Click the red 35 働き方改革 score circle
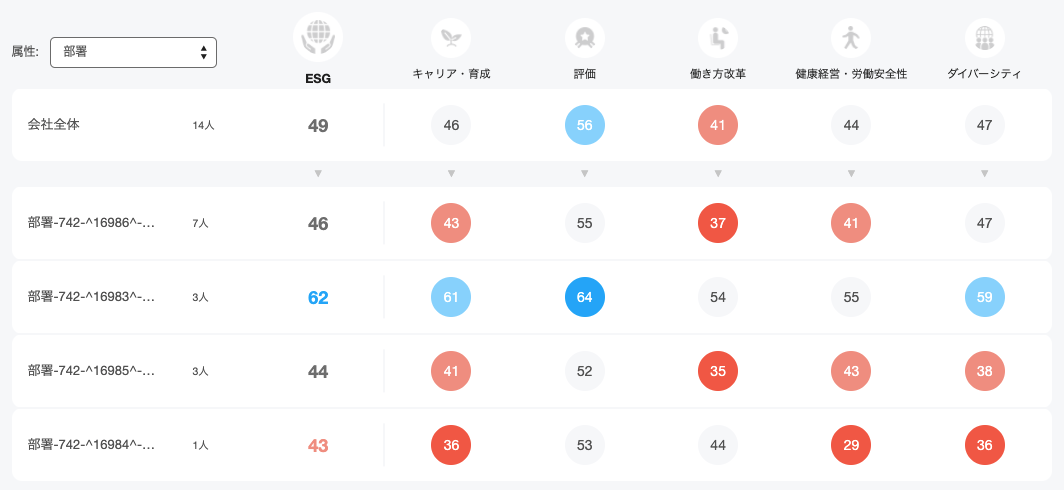Image resolution: width=1064 pixels, height=490 pixels. coord(718,371)
